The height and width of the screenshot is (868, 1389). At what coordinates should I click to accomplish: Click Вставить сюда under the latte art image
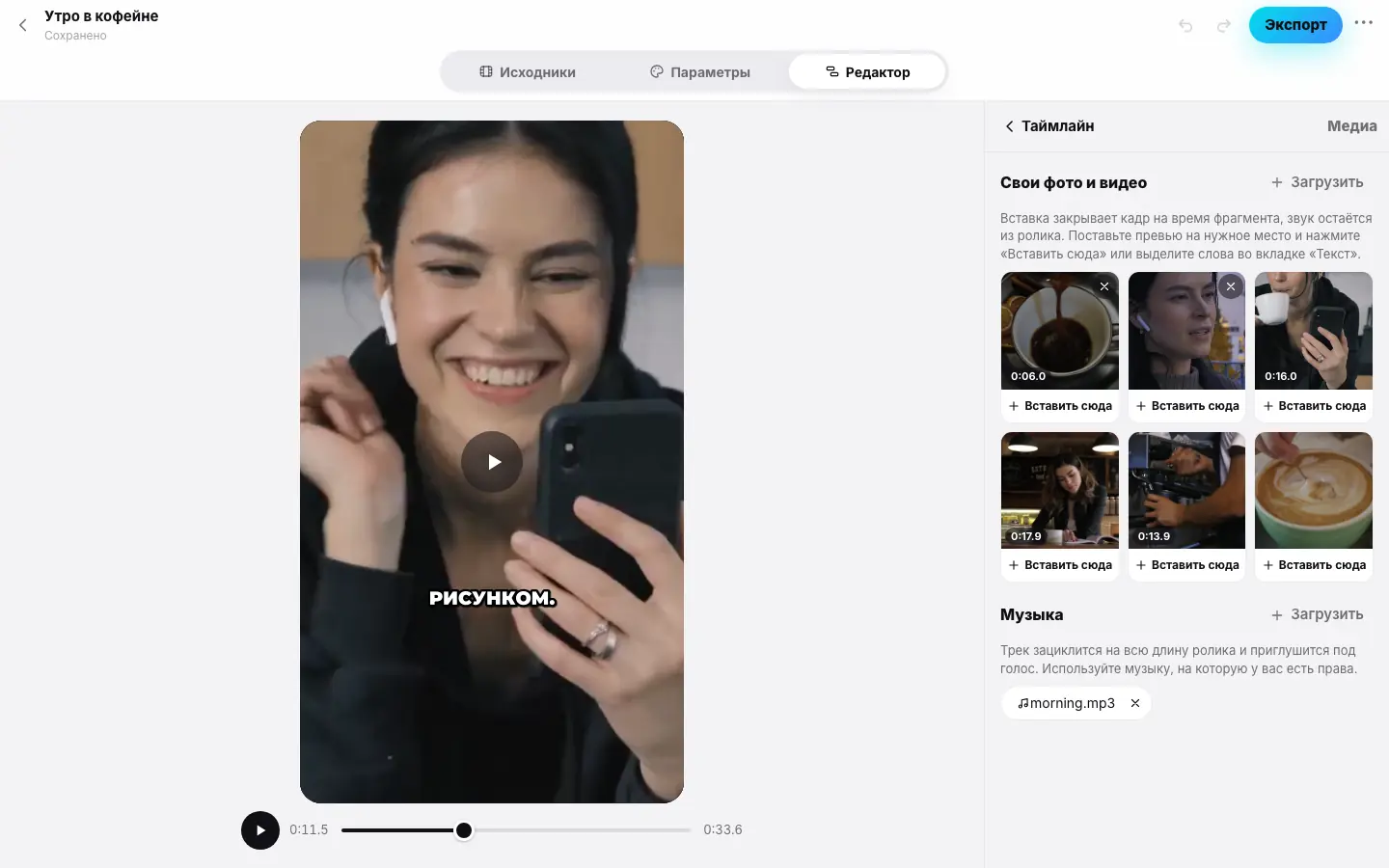pos(1314,565)
